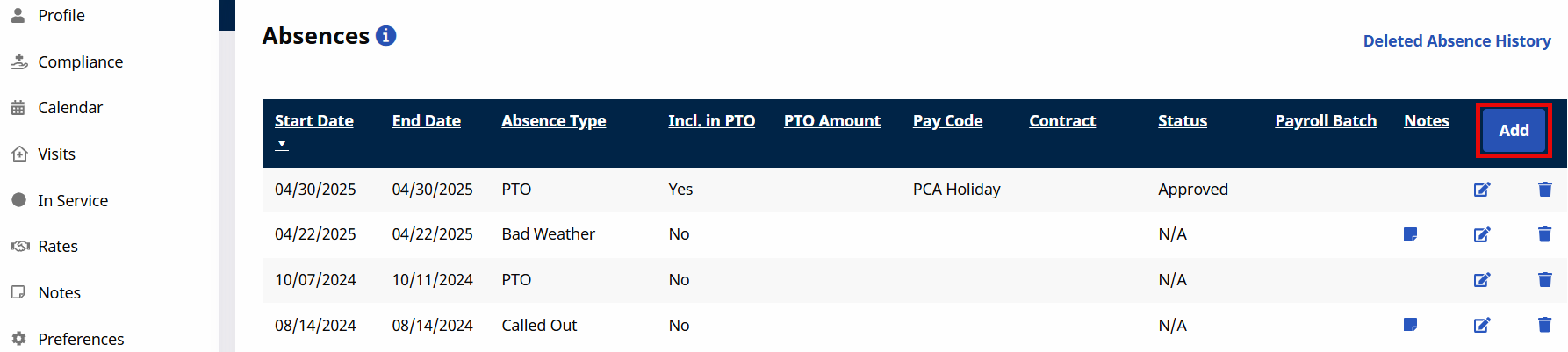The image size is (1568, 352).
Task: Select Compliance in the sidebar
Action: coord(80,62)
